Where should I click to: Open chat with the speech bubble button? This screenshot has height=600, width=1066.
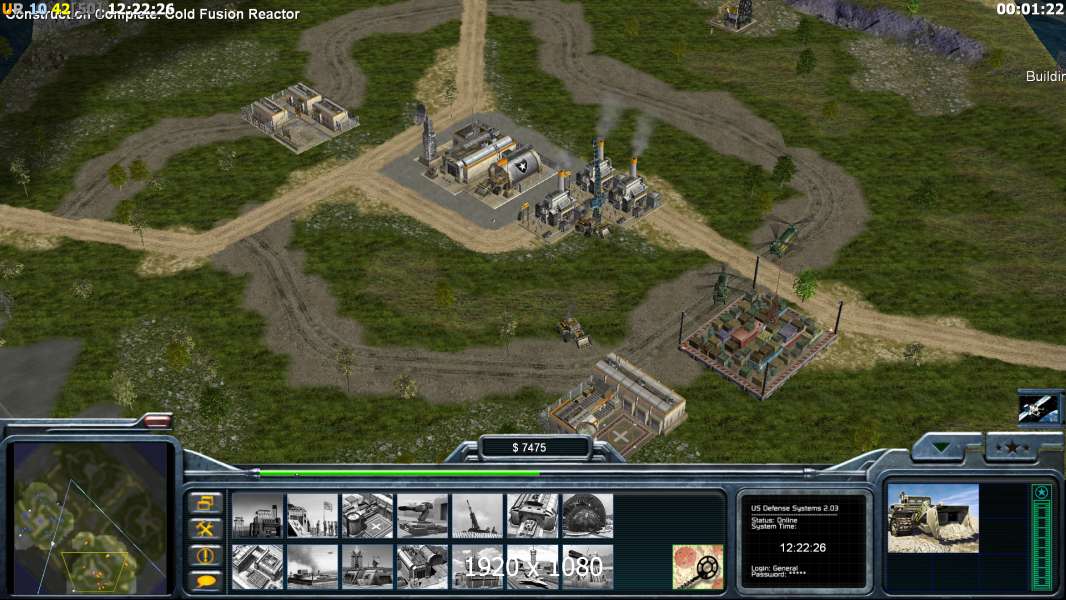click(205, 580)
